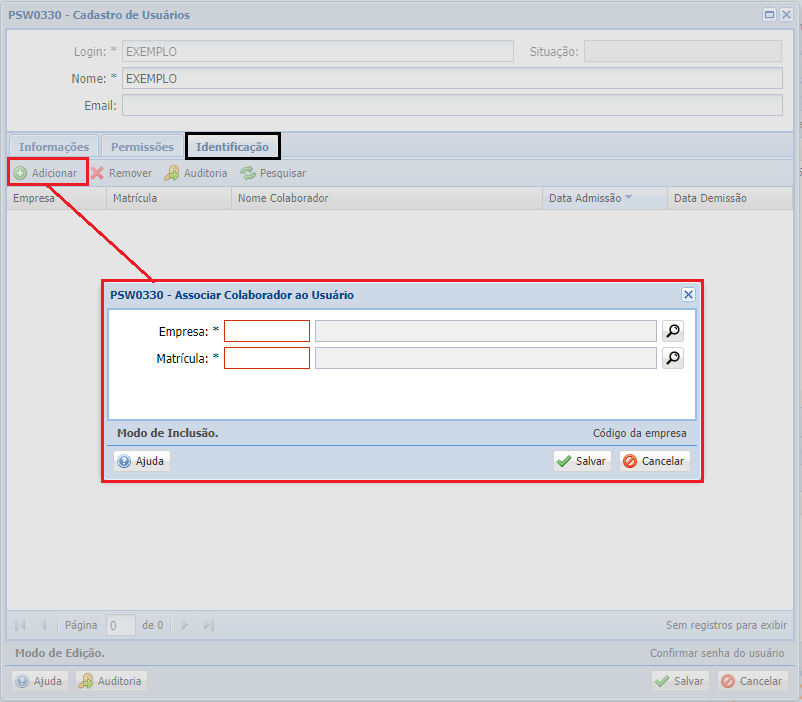Click the Nome Colaborador column header

[283, 198]
